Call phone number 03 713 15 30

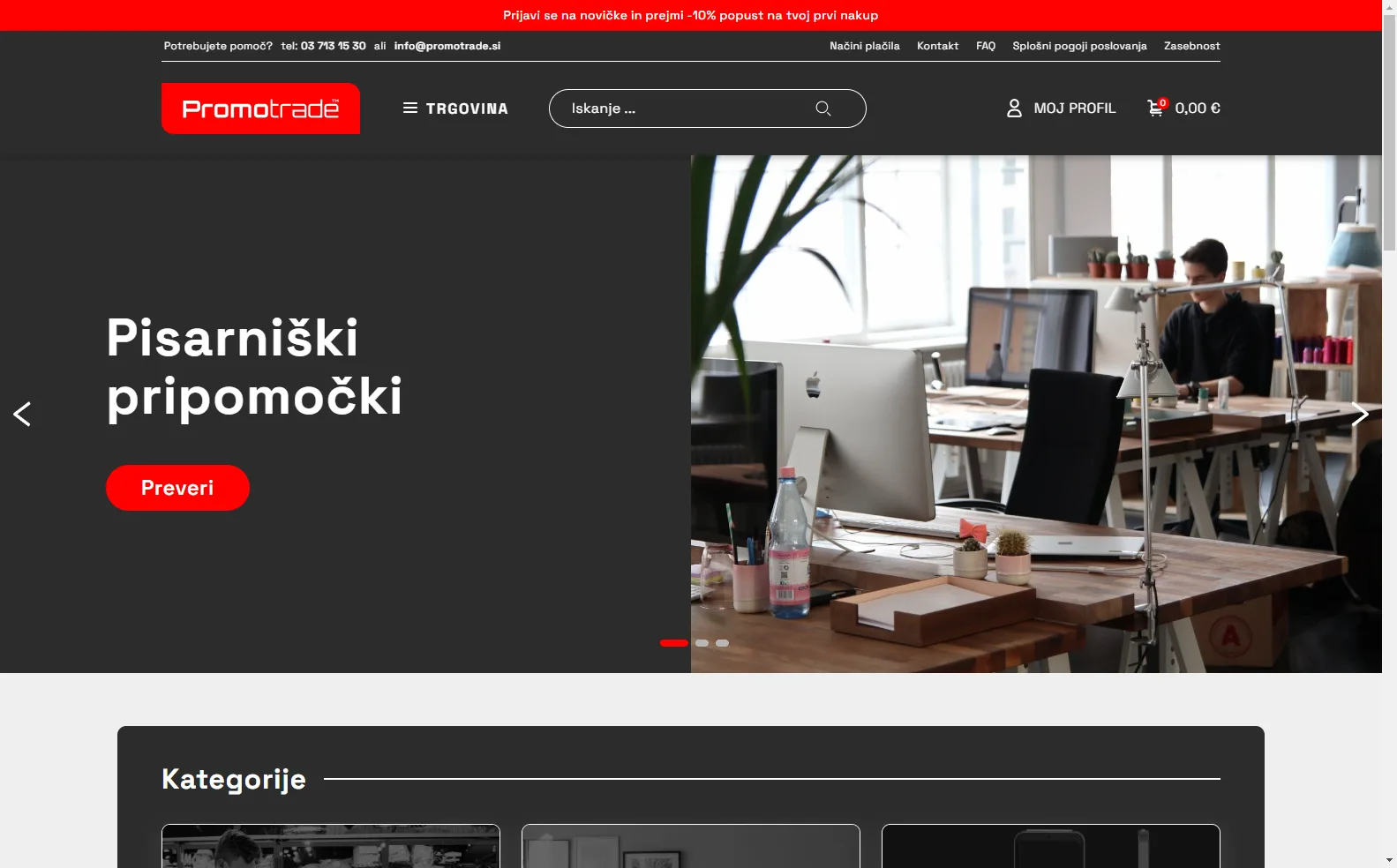click(334, 46)
